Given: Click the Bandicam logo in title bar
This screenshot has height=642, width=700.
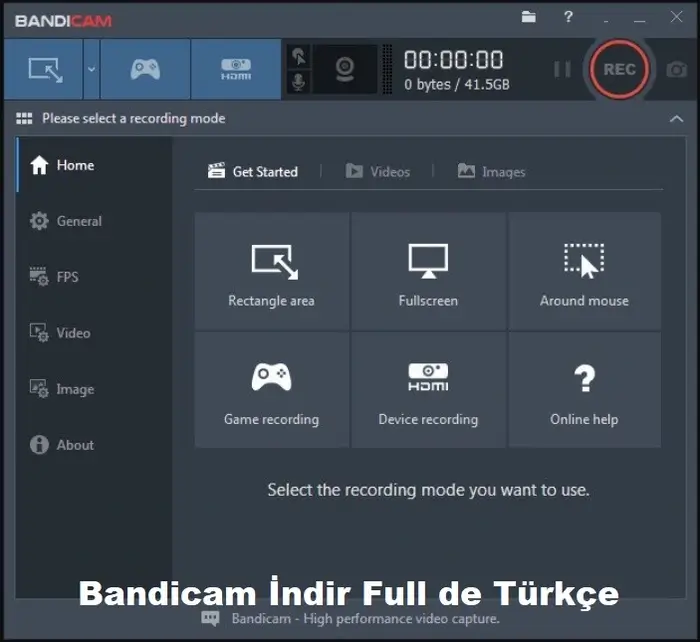Looking at the screenshot, I should 63,21.
